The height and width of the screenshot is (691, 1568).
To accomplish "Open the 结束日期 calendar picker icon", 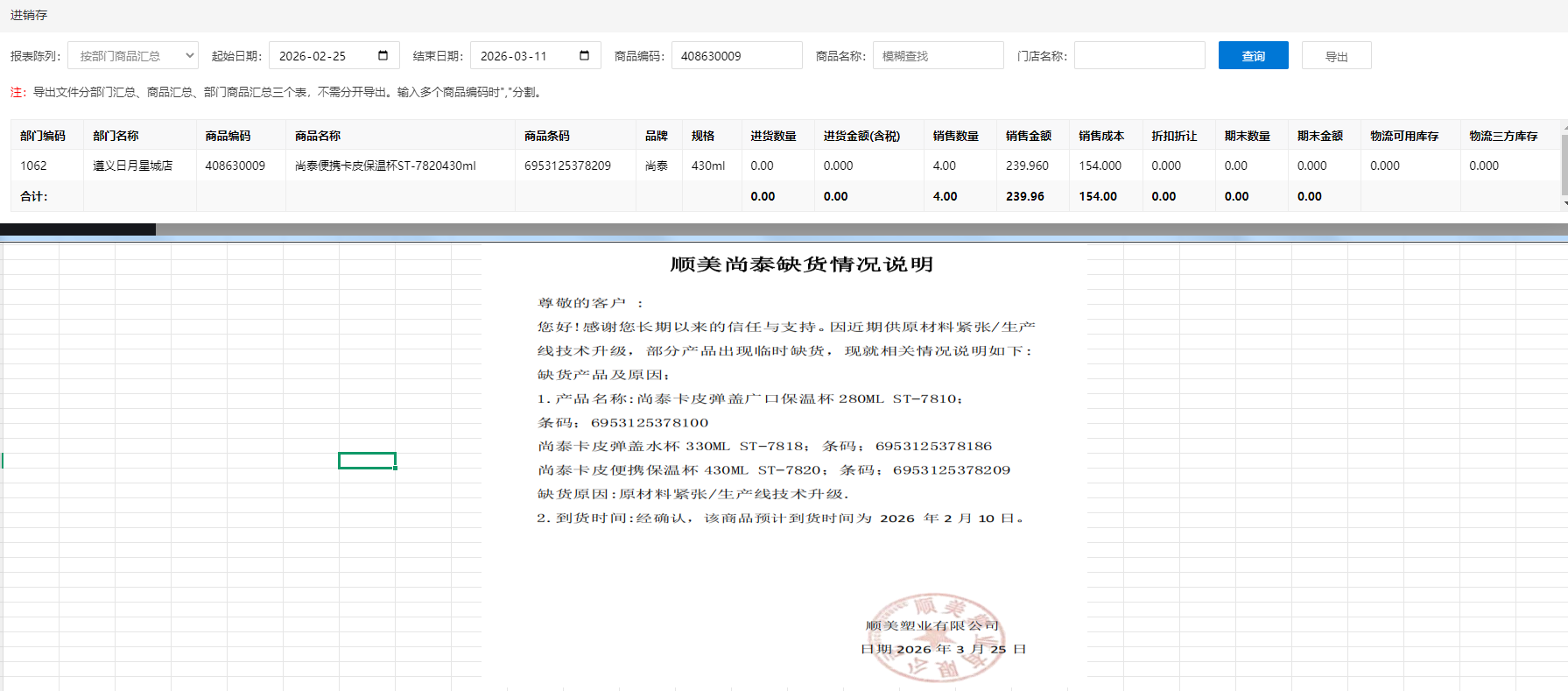I will pyautogui.click(x=584, y=56).
